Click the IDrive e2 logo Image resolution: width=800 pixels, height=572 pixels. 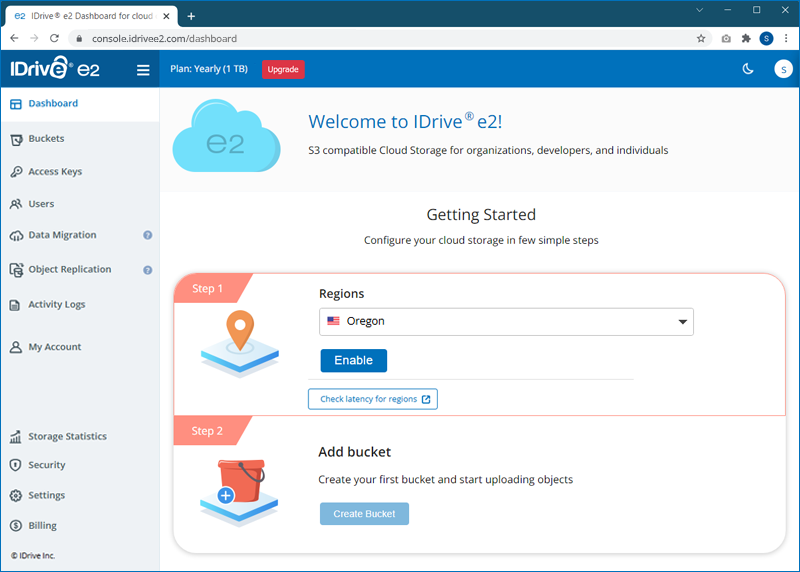pos(56,69)
